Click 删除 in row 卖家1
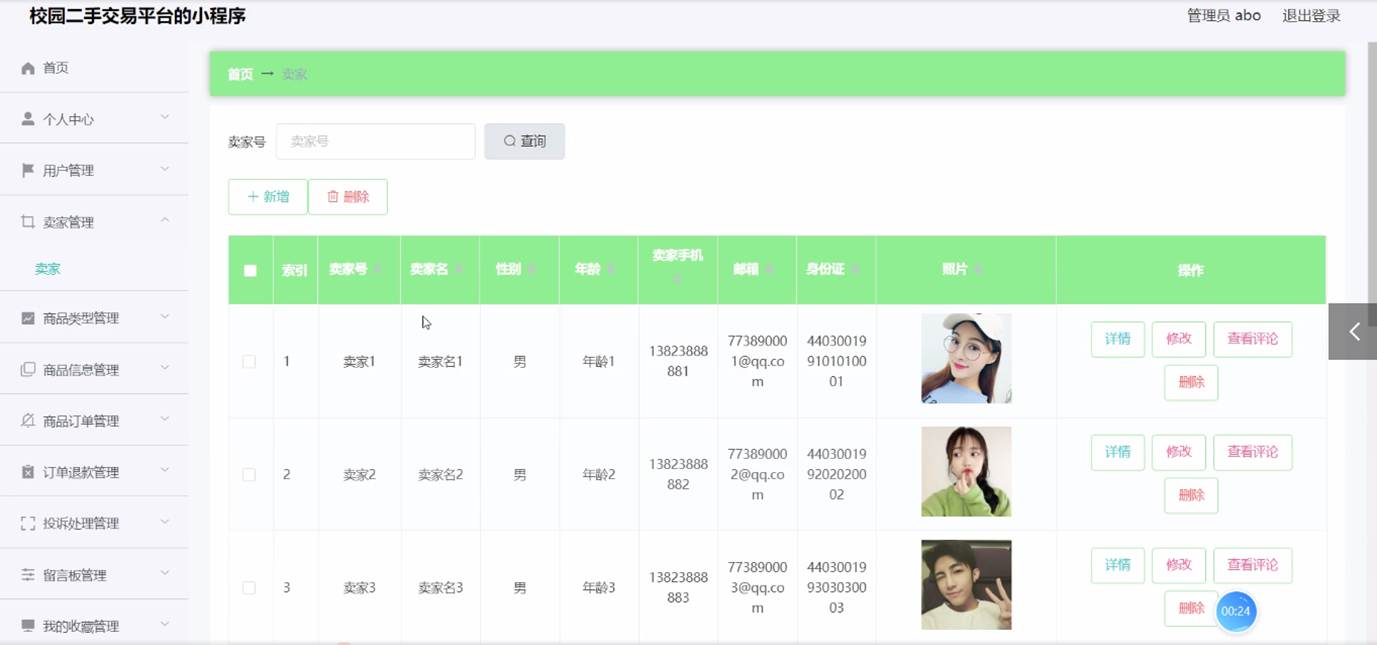 (1191, 382)
